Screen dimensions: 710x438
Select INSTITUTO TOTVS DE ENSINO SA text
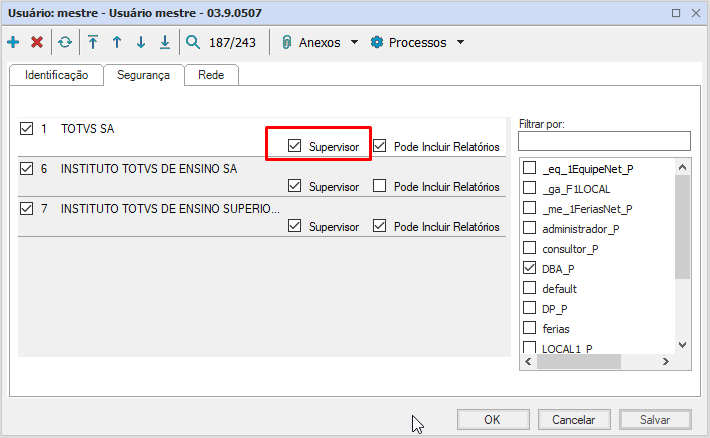coord(149,169)
